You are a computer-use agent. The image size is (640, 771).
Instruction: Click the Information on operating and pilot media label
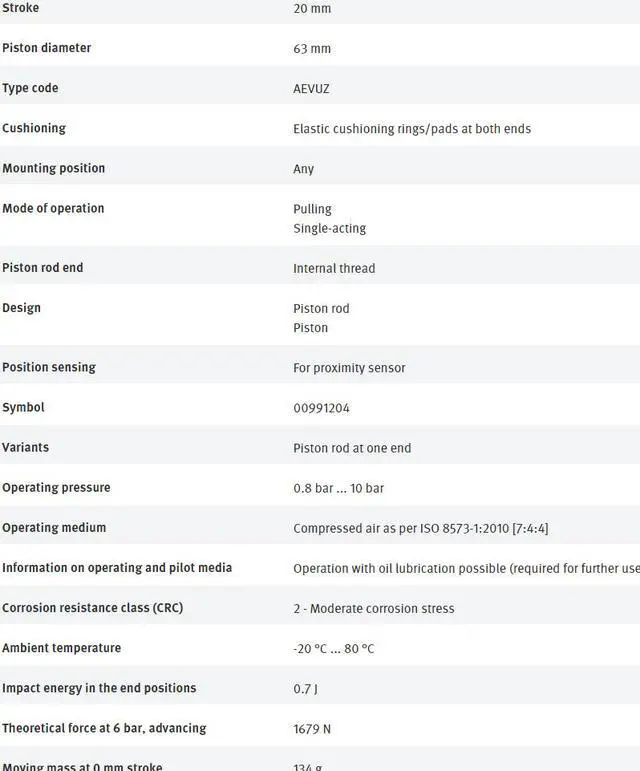(x=117, y=567)
